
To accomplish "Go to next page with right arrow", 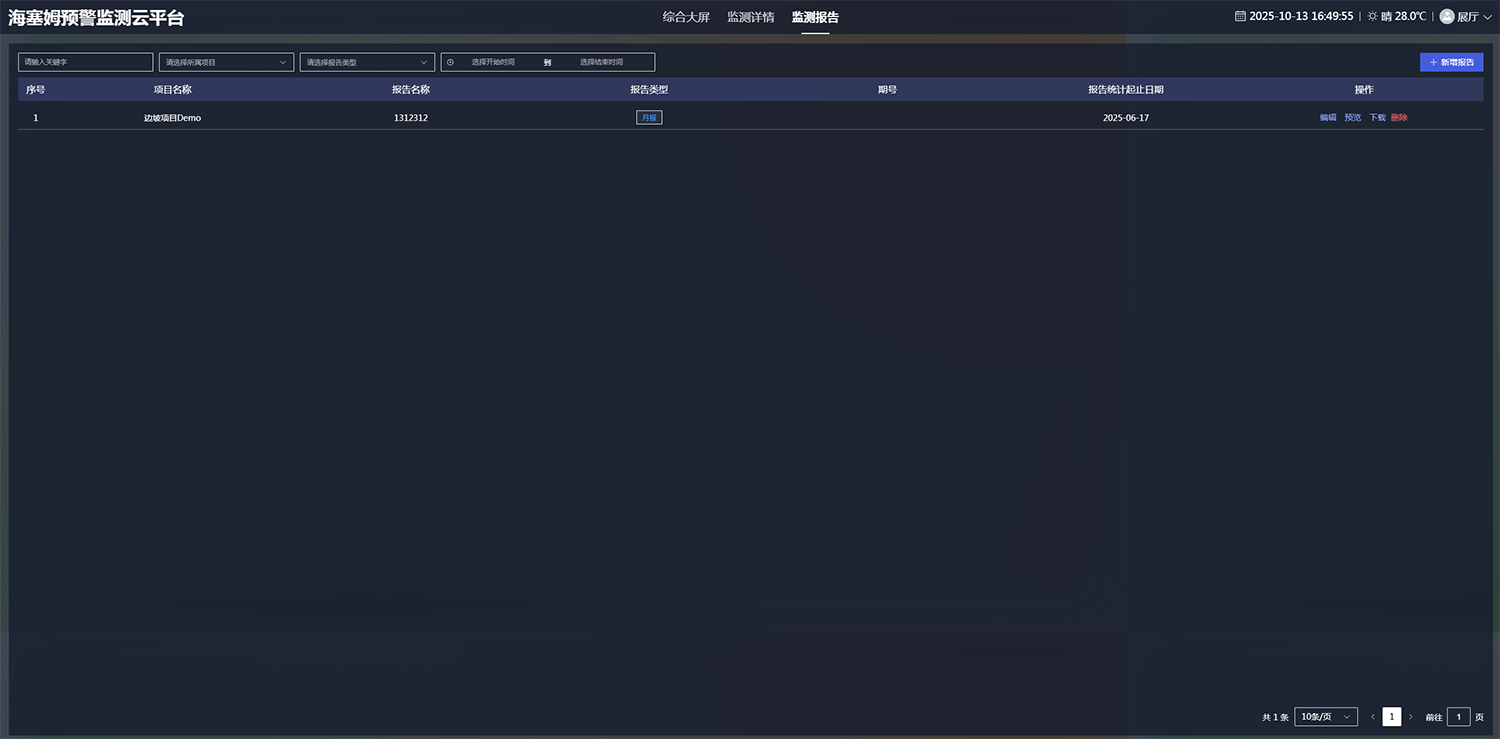I will pos(1411,717).
